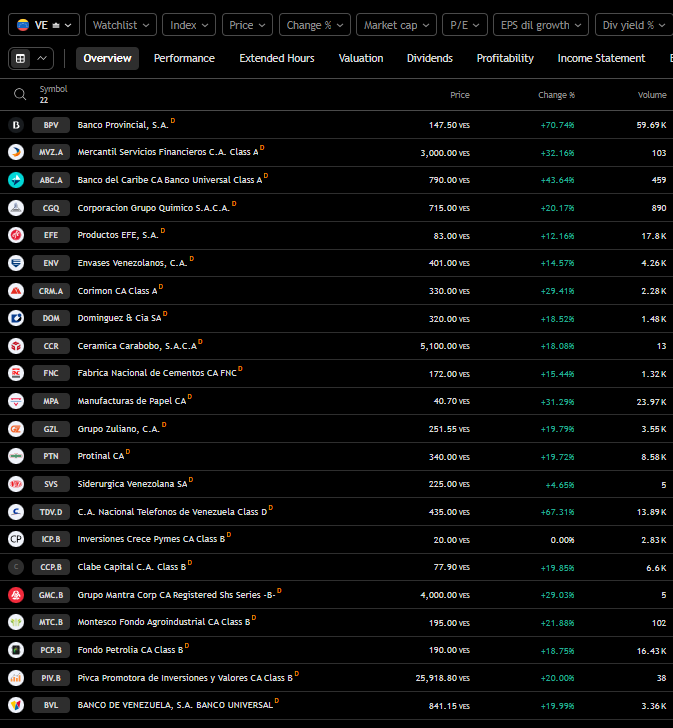The image size is (673, 728).
Task: Click the Banco del Caribe logo icon
Action: (x=16, y=180)
